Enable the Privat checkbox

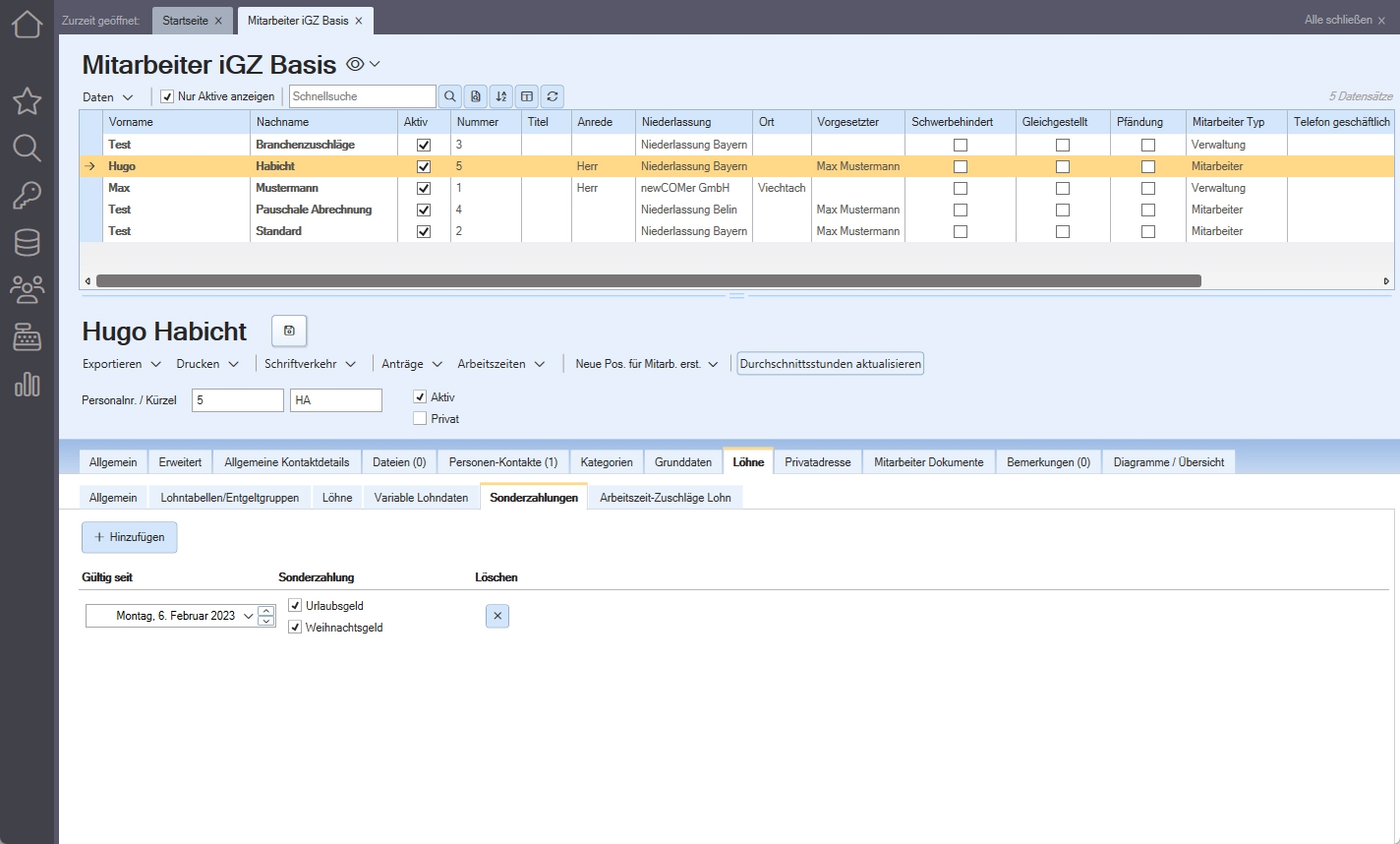[421, 418]
